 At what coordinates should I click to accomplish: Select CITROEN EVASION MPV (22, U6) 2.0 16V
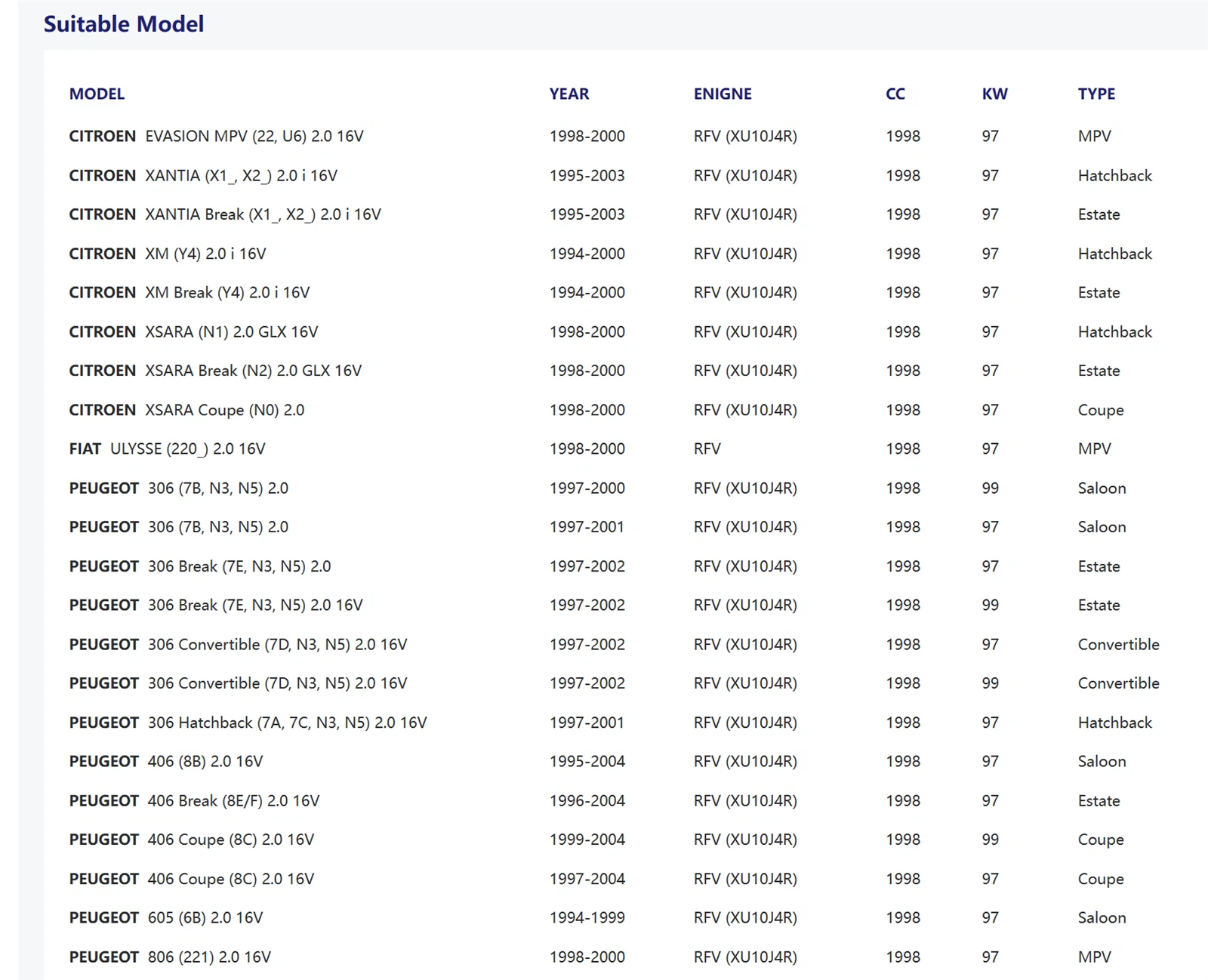click(x=216, y=137)
